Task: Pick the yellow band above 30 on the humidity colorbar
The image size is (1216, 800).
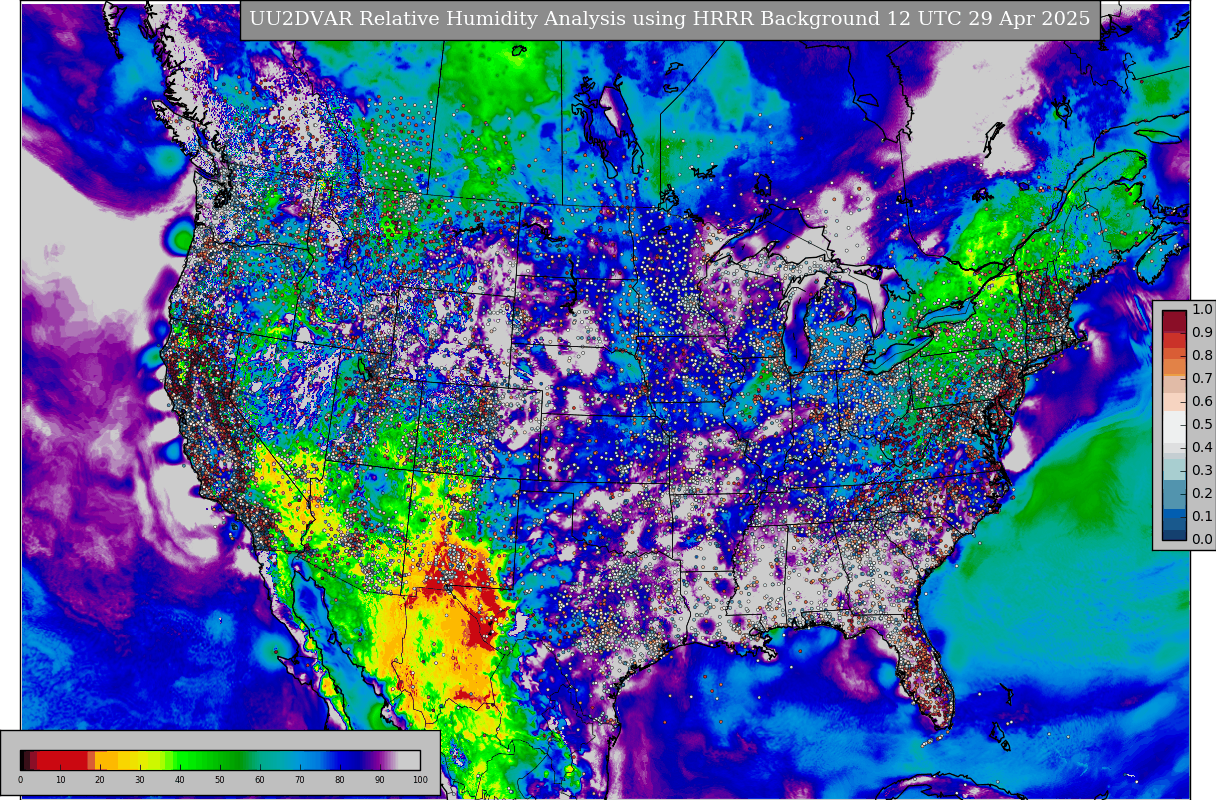Action: 140,760
